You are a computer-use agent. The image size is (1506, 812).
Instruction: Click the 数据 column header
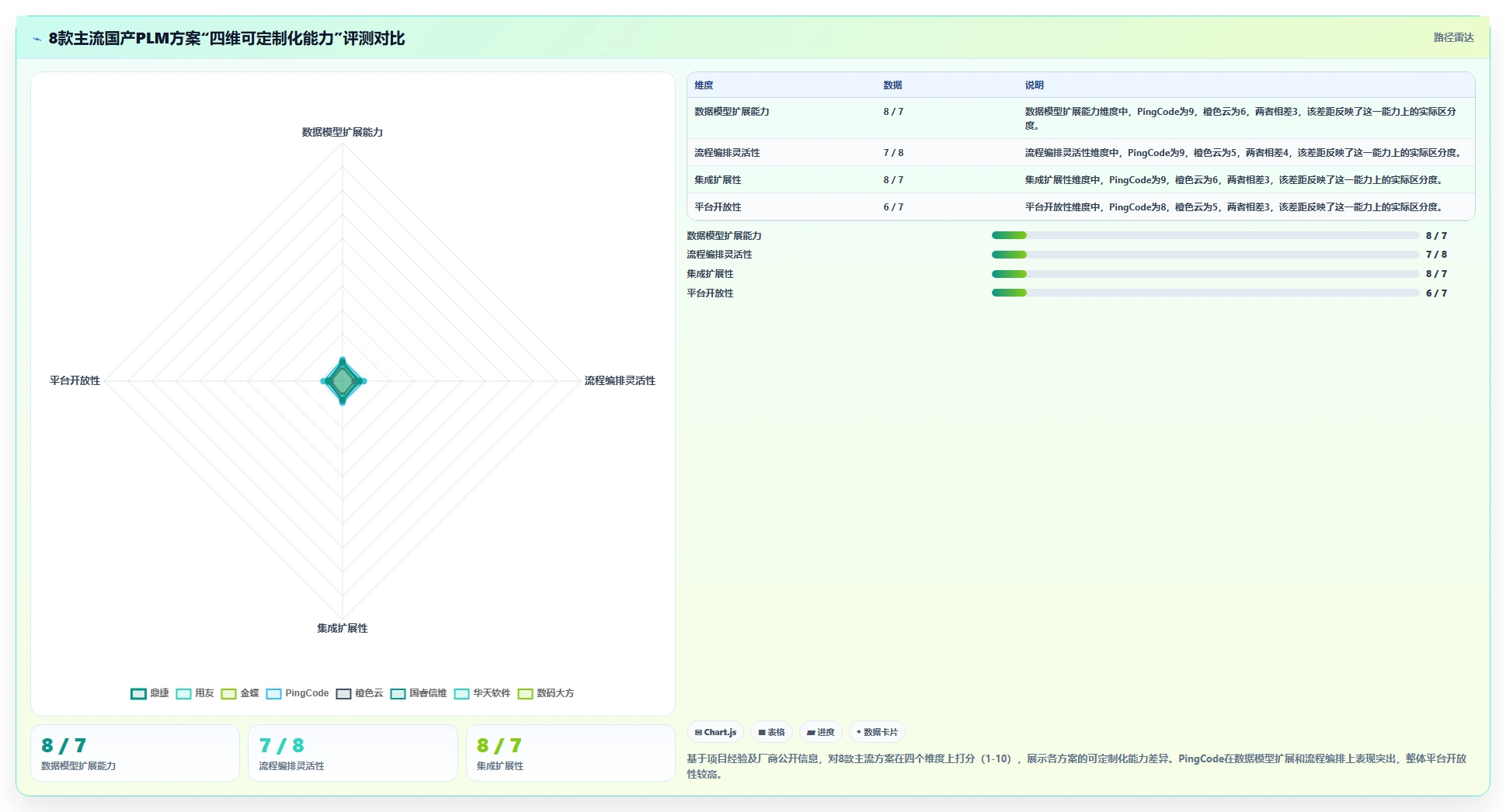[x=892, y=85]
